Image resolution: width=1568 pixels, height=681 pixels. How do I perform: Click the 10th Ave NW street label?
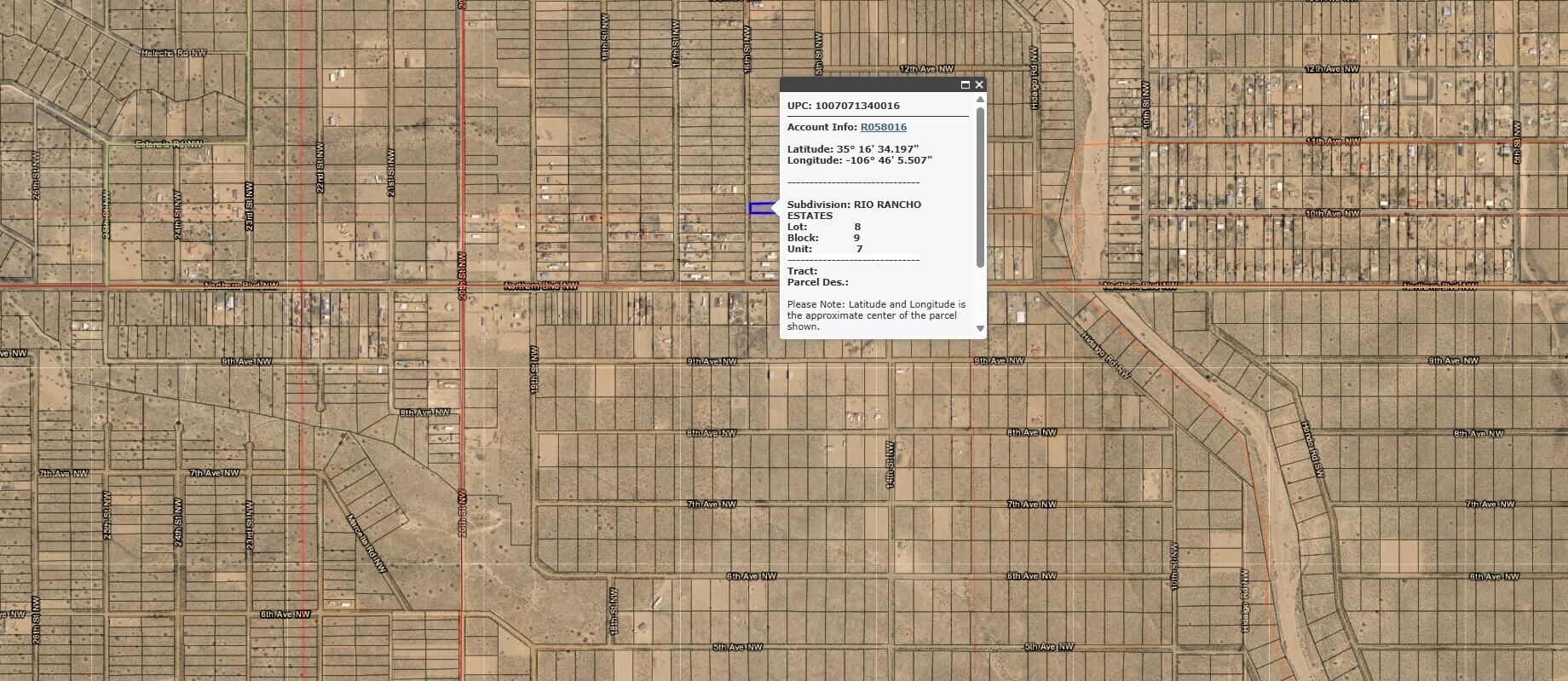1331,213
